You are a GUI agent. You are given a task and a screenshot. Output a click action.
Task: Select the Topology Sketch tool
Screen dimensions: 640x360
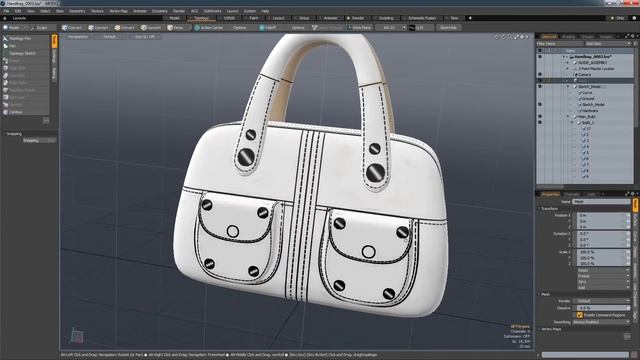pyautogui.click(x=25, y=53)
